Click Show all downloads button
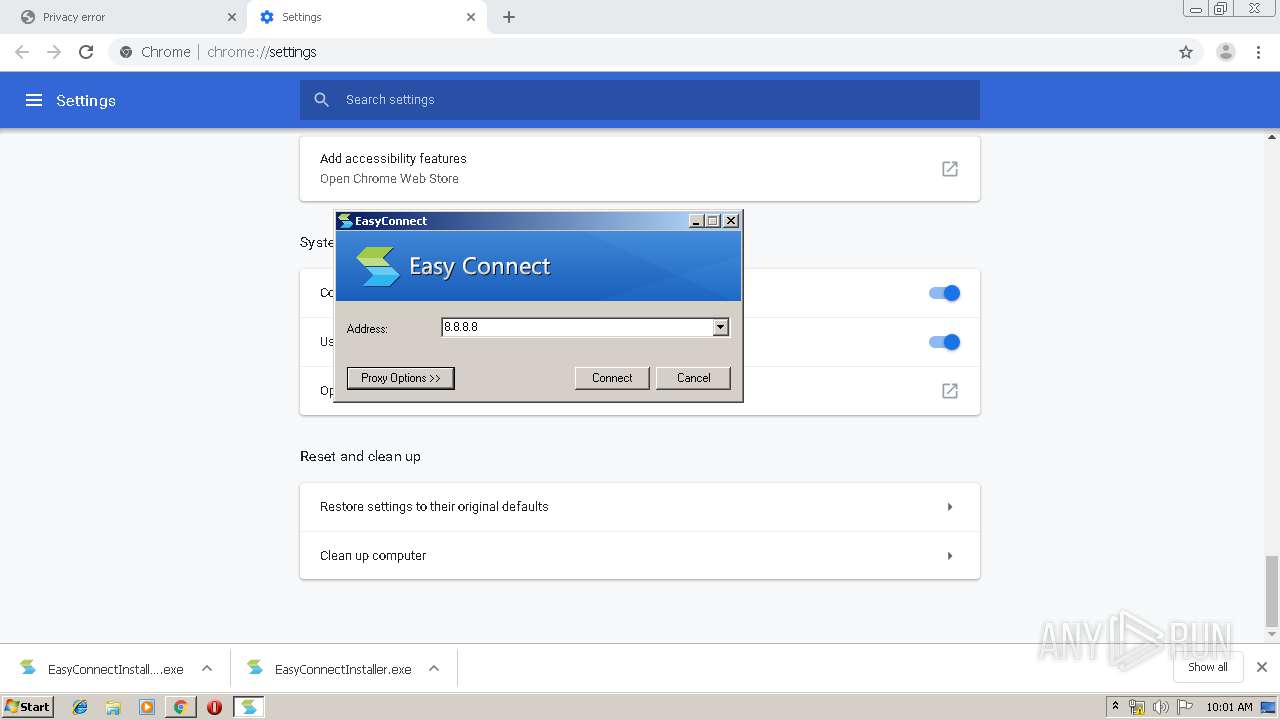The width and height of the screenshot is (1280, 720). pyautogui.click(x=1207, y=667)
